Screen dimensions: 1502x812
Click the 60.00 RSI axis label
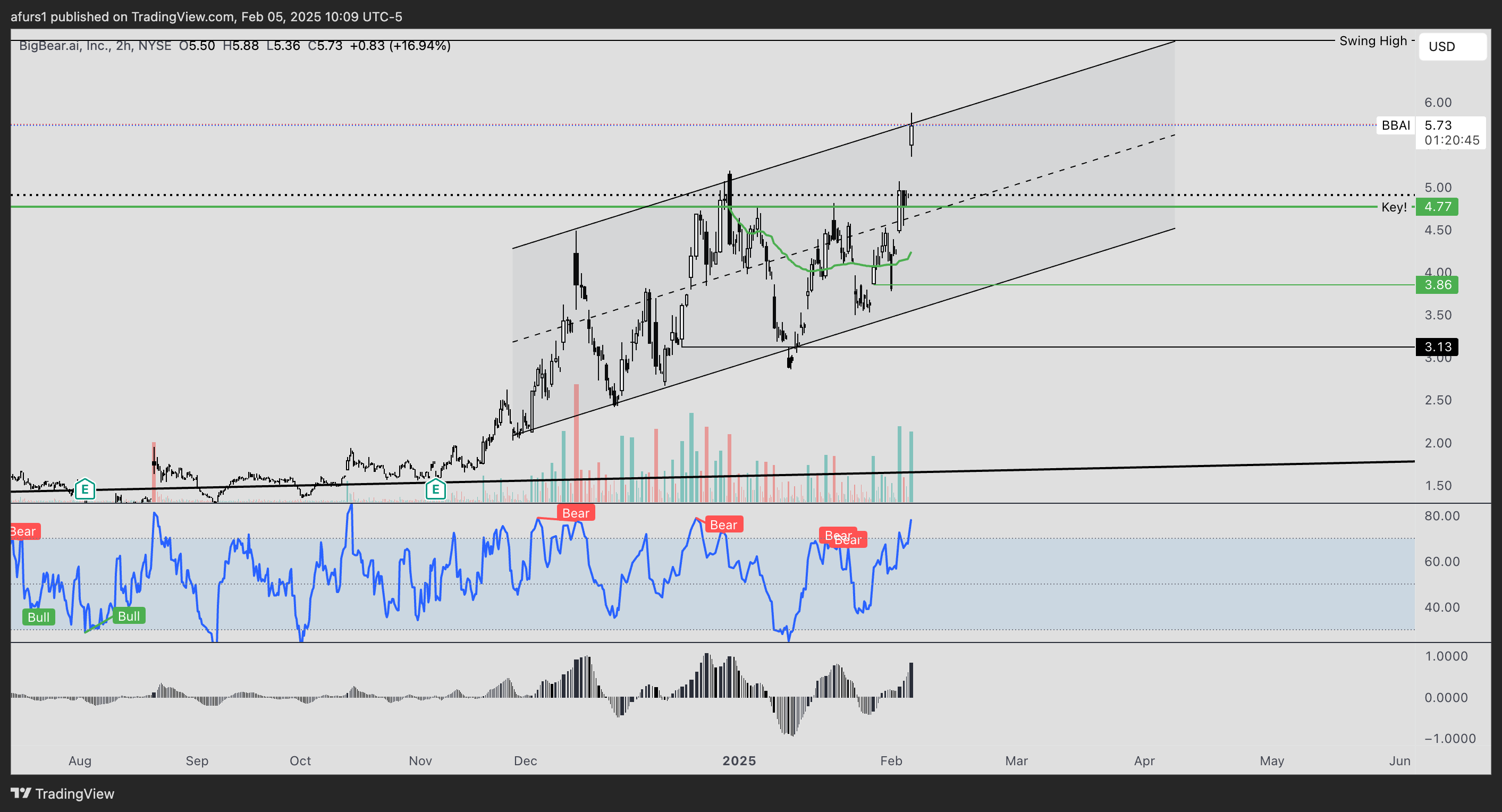coord(1442,561)
